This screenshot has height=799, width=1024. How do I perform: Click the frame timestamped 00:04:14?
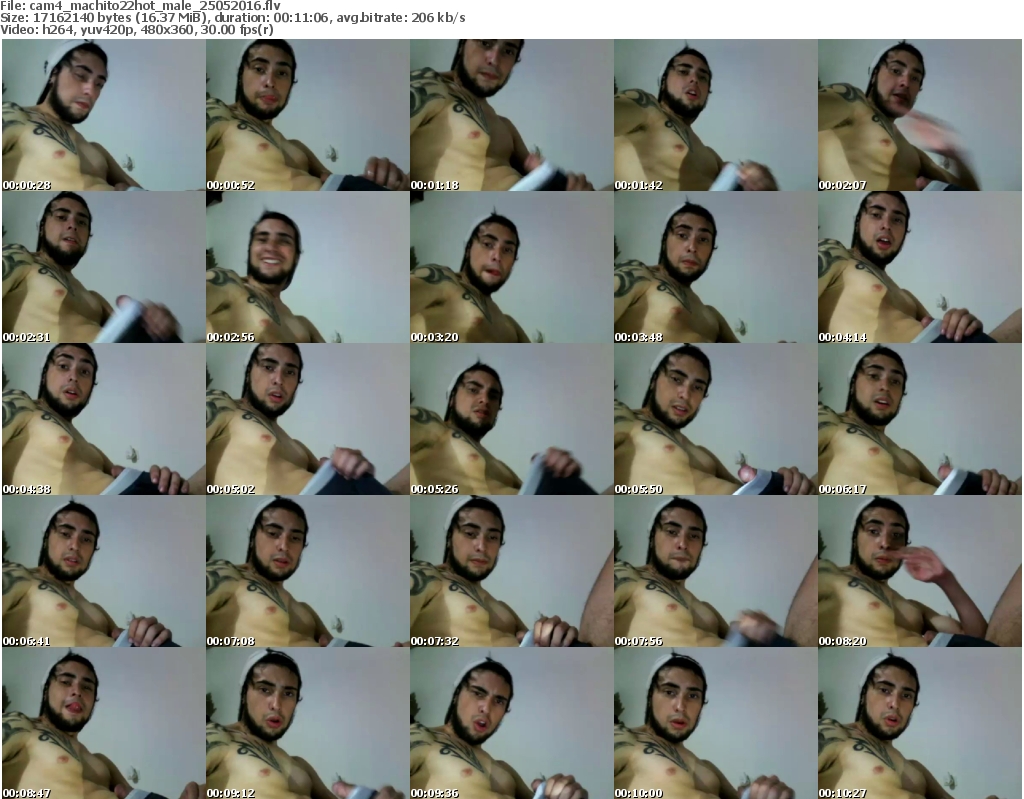(x=920, y=267)
